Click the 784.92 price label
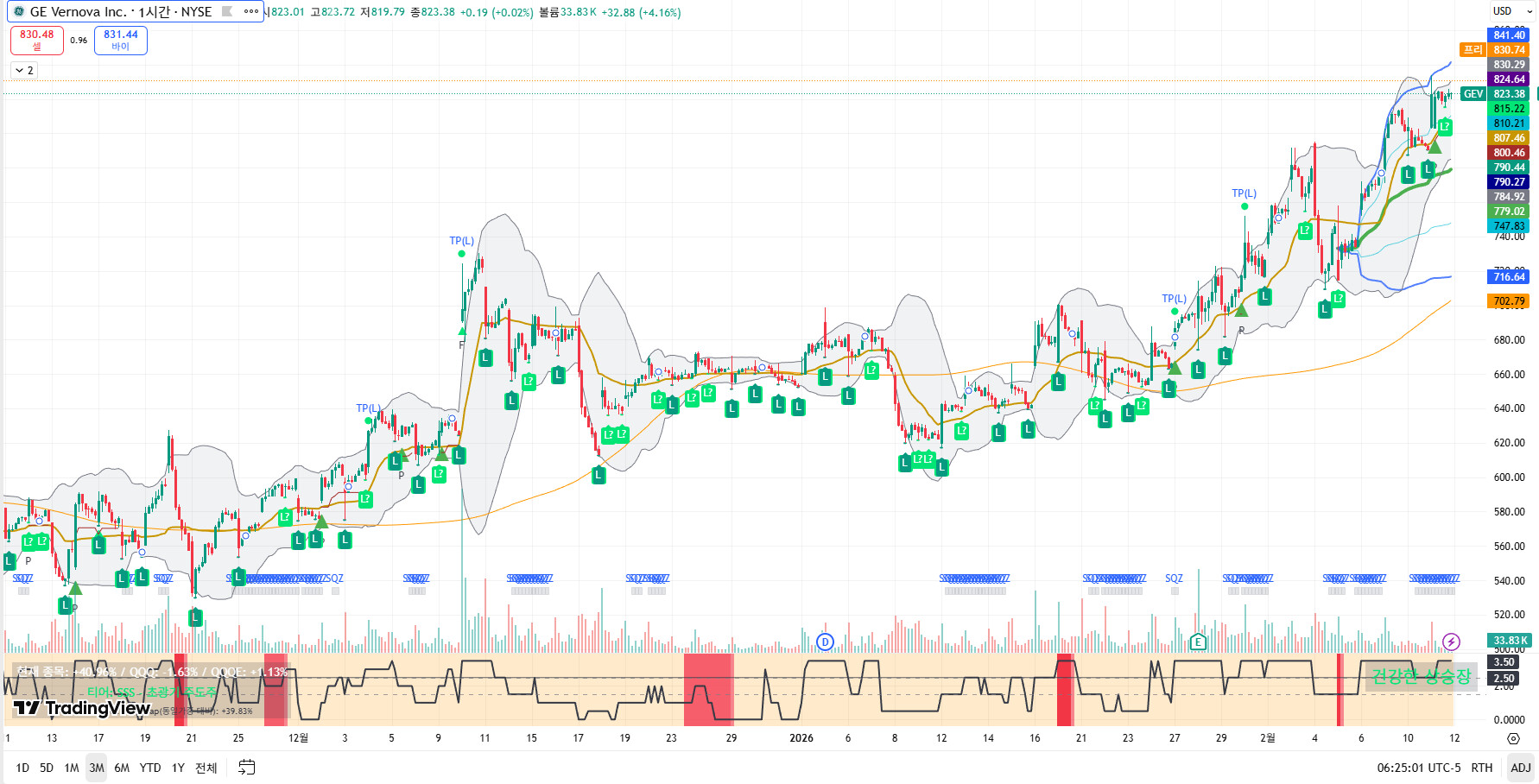 tap(1509, 197)
